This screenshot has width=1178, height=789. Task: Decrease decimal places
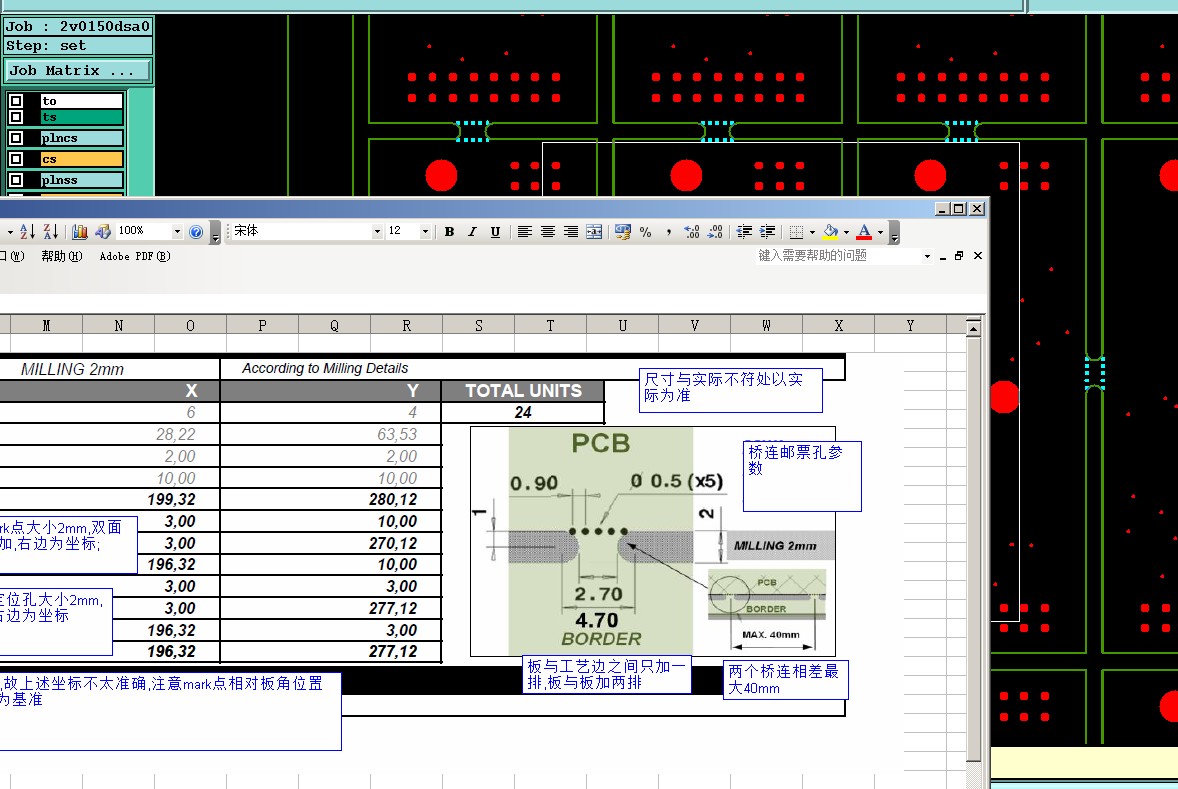(x=715, y=231)
